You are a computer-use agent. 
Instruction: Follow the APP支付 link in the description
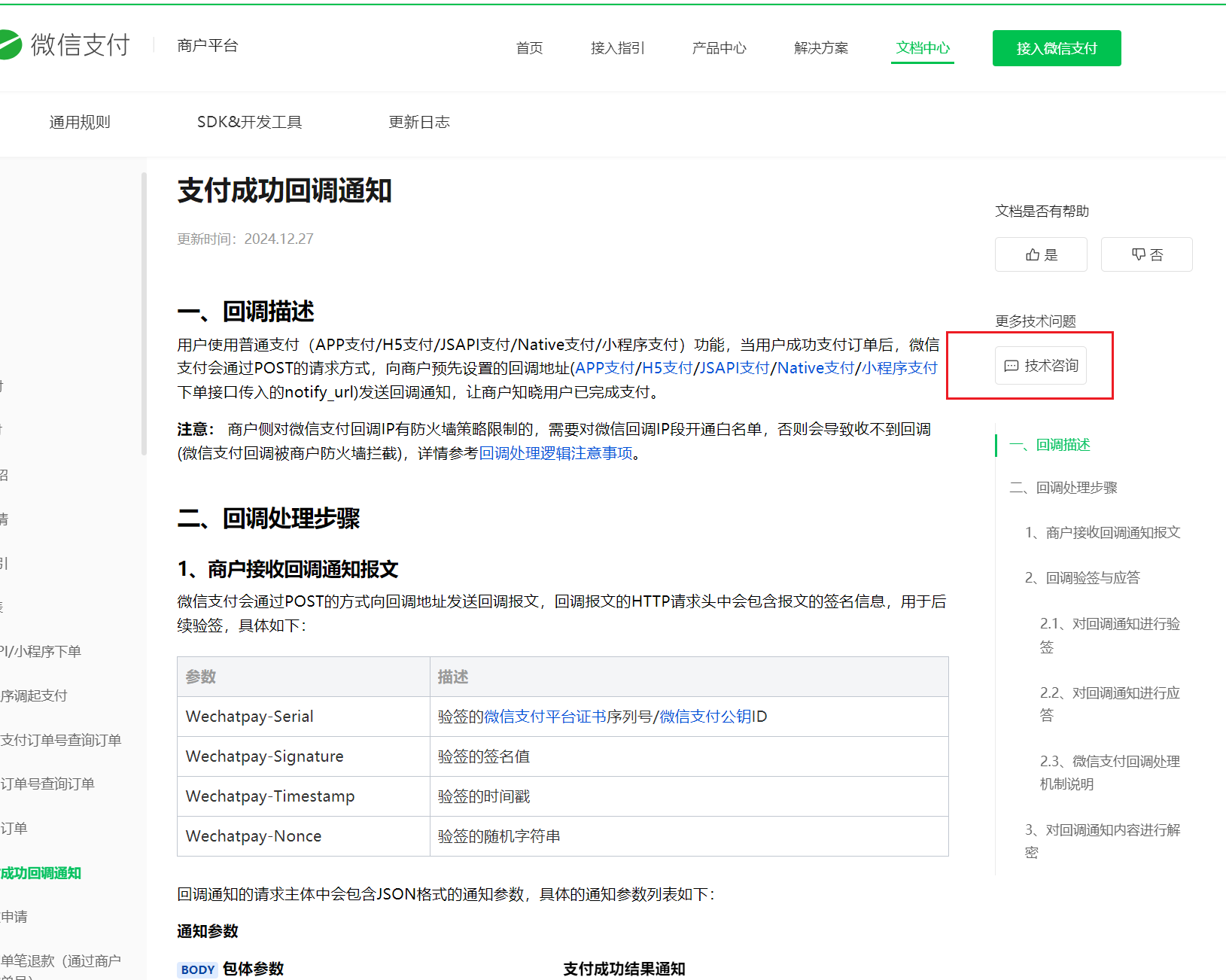coord(605,368)
